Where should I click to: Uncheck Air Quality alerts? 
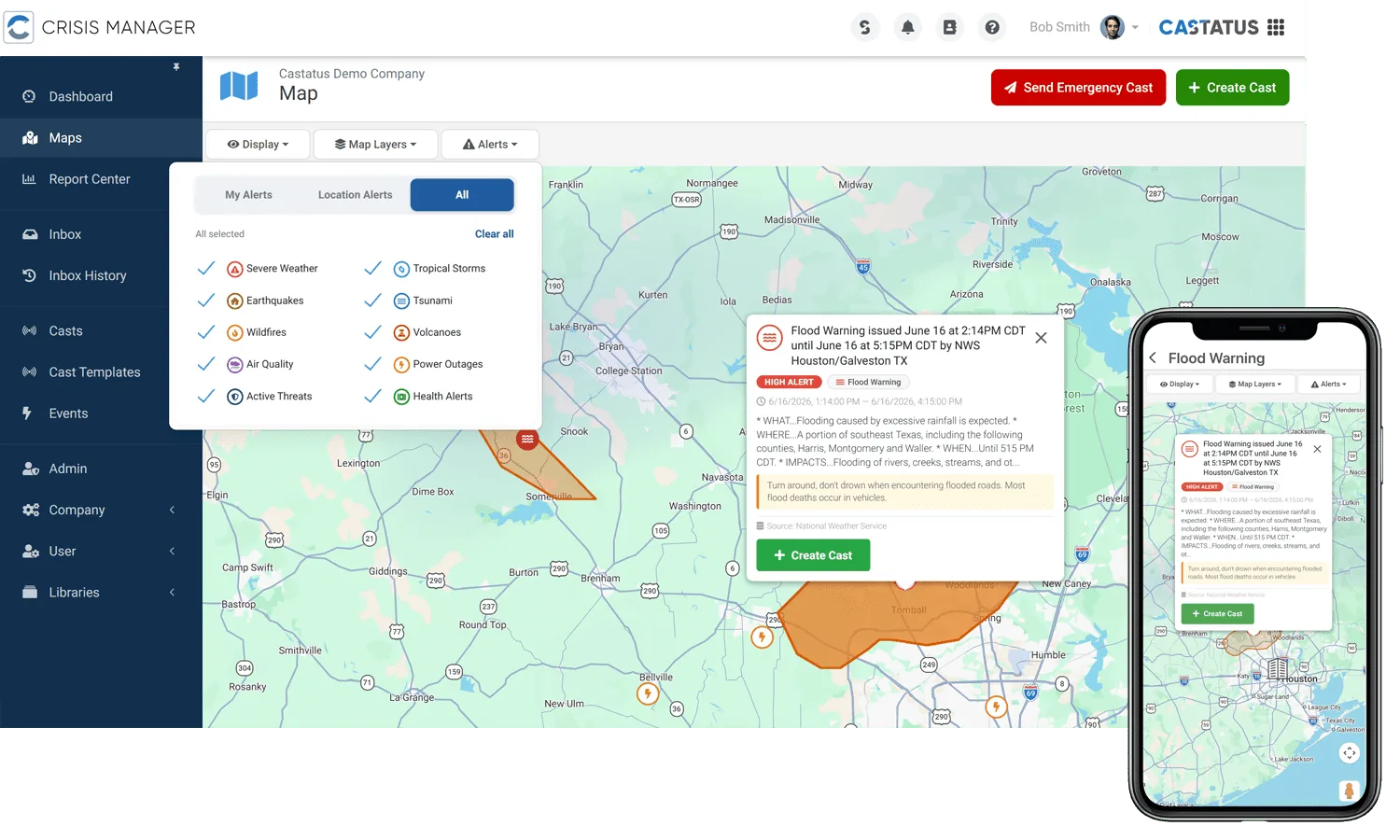coord(206,364)
